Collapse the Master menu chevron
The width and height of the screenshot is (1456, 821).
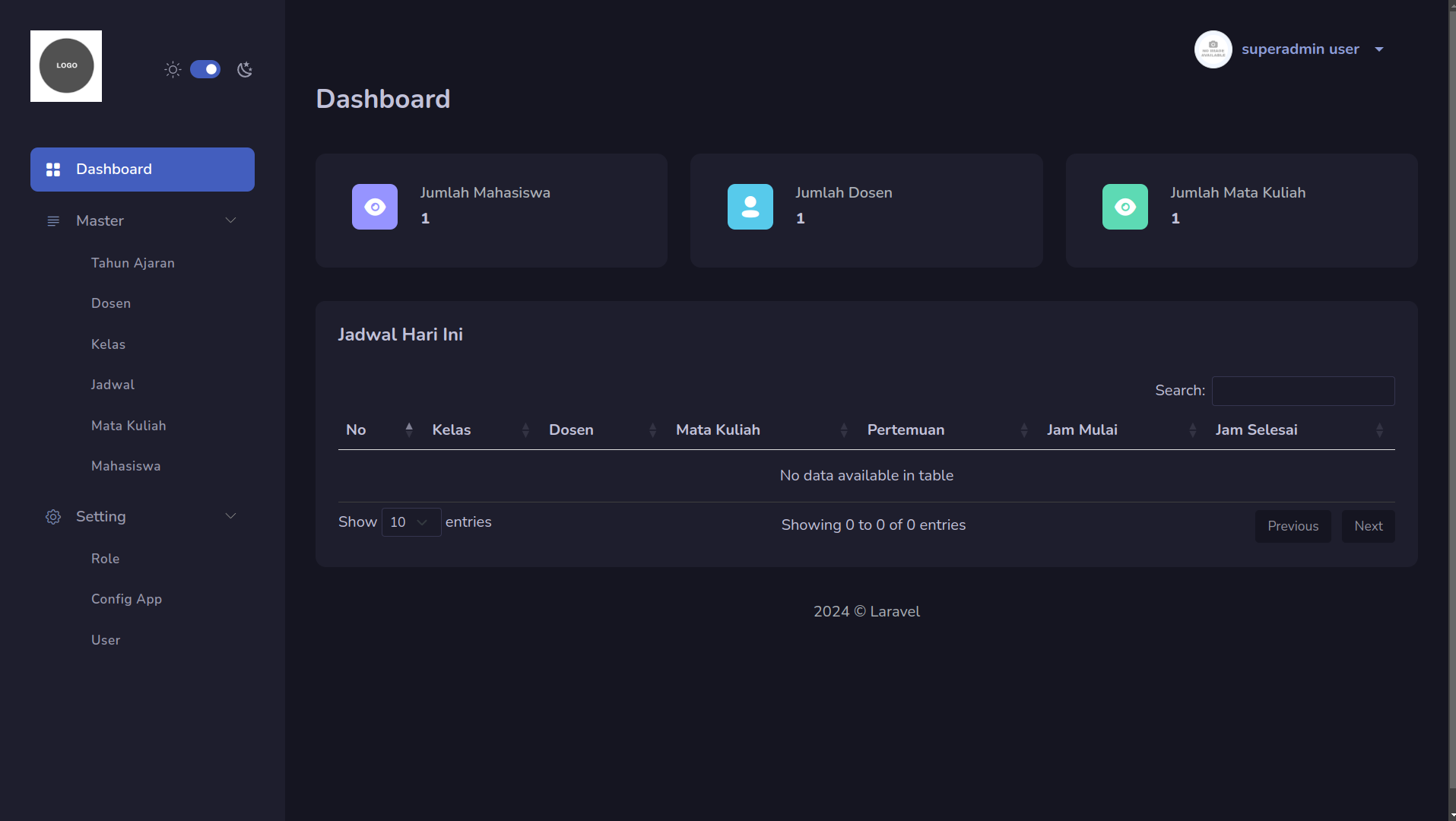click(x=230, y=220)
